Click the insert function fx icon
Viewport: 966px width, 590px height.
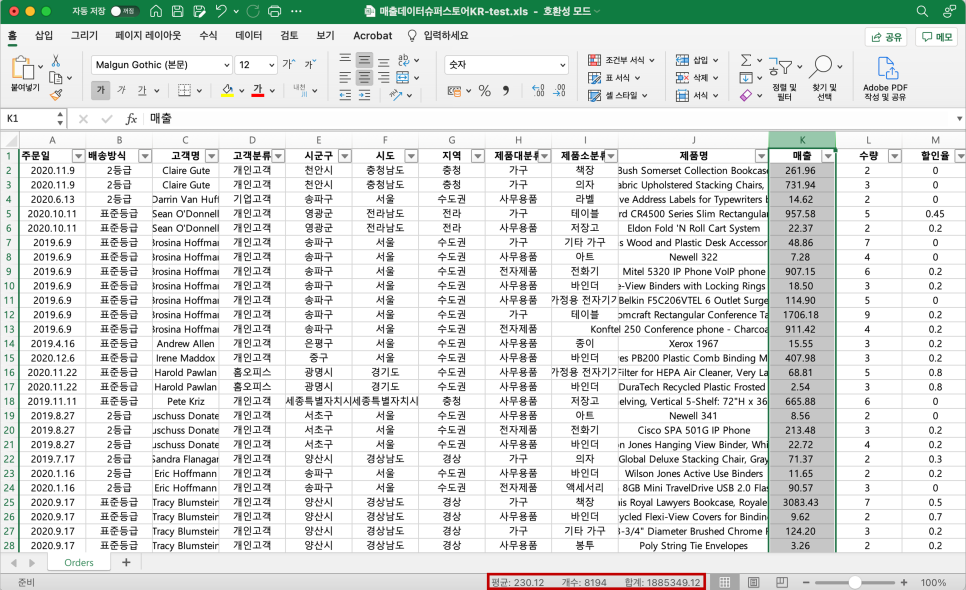[131, 118]
